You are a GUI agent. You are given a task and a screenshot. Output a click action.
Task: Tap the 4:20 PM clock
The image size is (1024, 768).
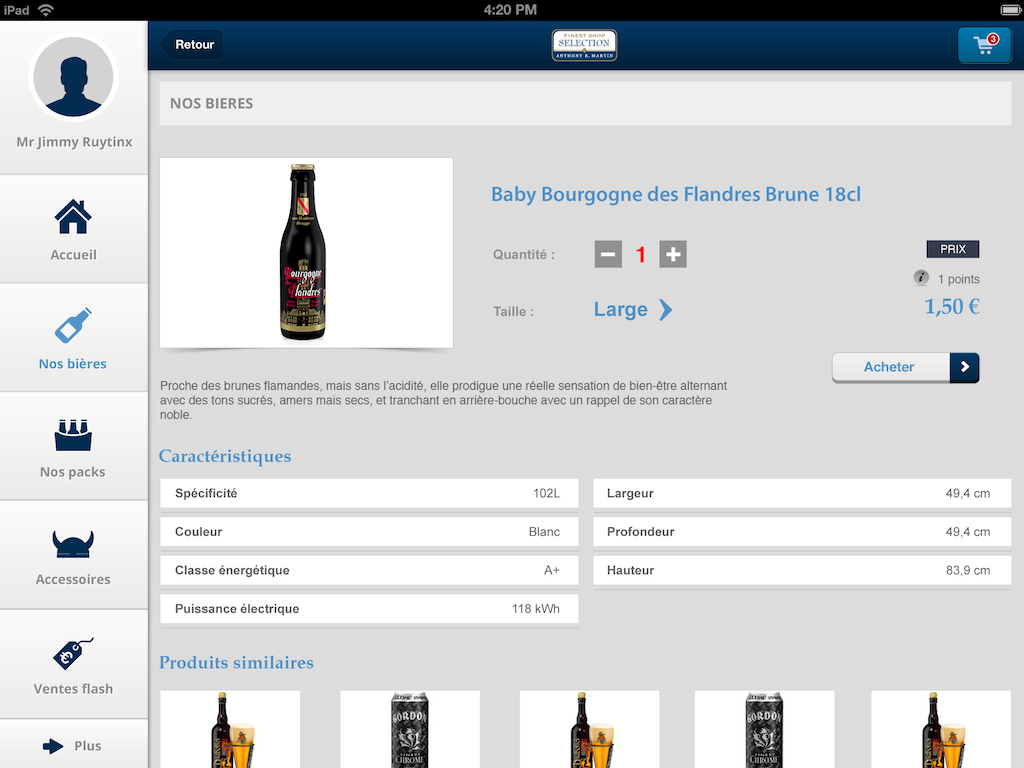tap(510, 10)
